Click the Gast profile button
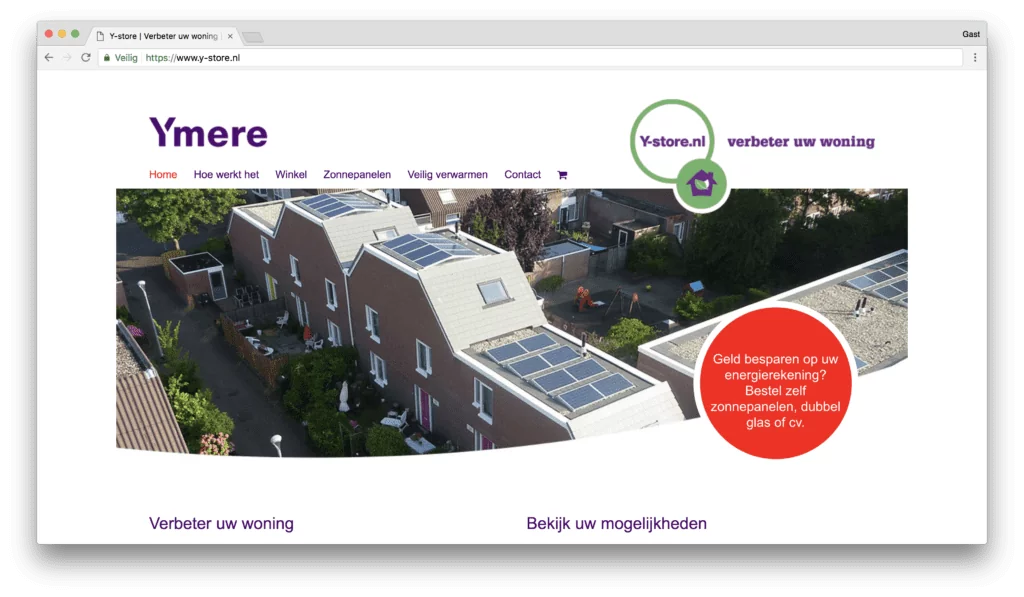This screenshot has width=1024, height=597. 970,34
